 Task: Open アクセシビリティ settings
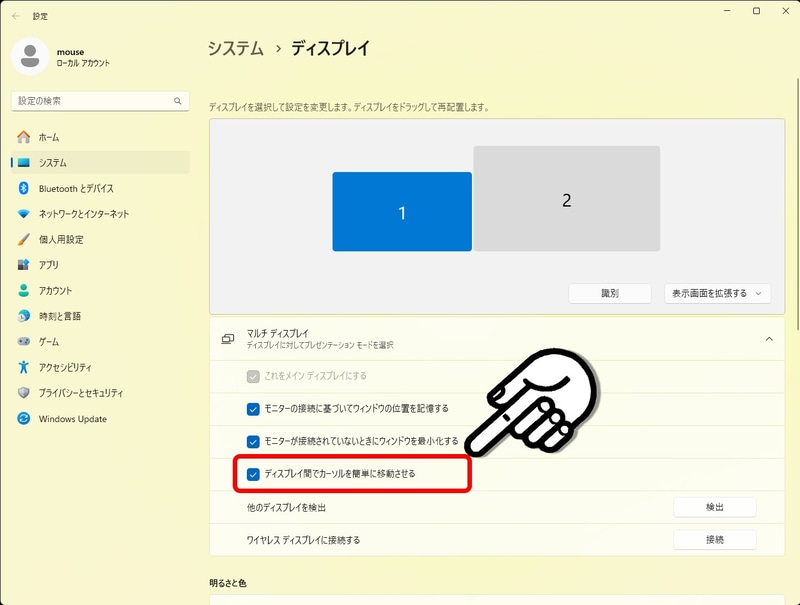coord(75,368)
